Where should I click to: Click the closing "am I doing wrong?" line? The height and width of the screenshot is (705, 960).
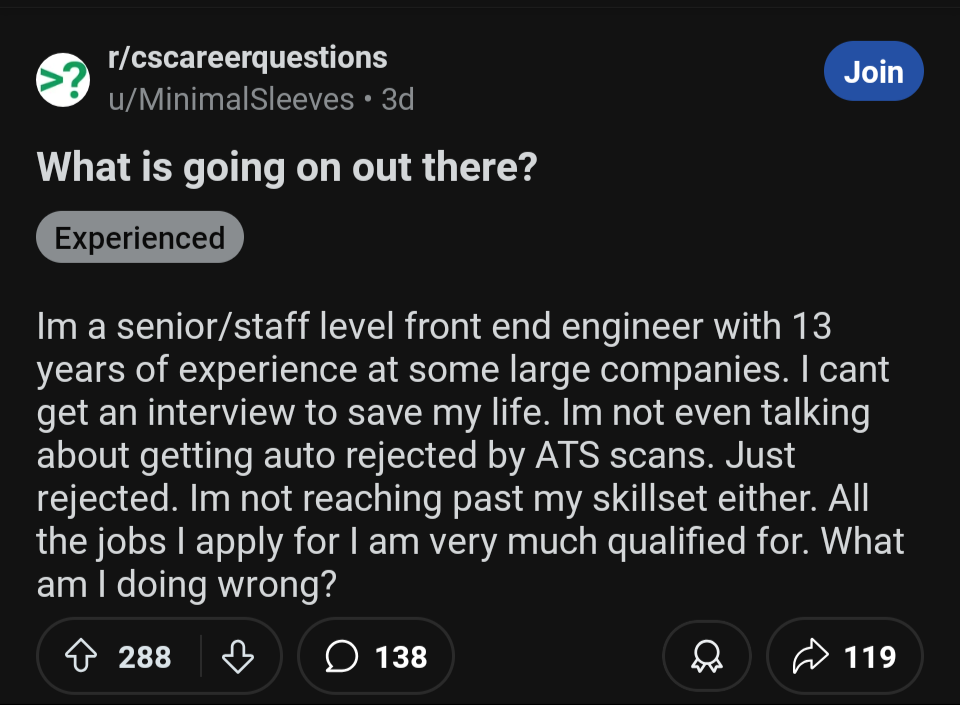tap(185, 585)
